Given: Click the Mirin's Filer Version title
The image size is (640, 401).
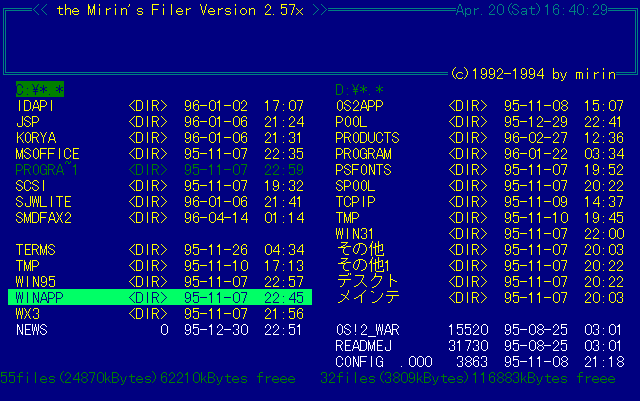Looking at the screenshot, I should (x=180, y=10).
